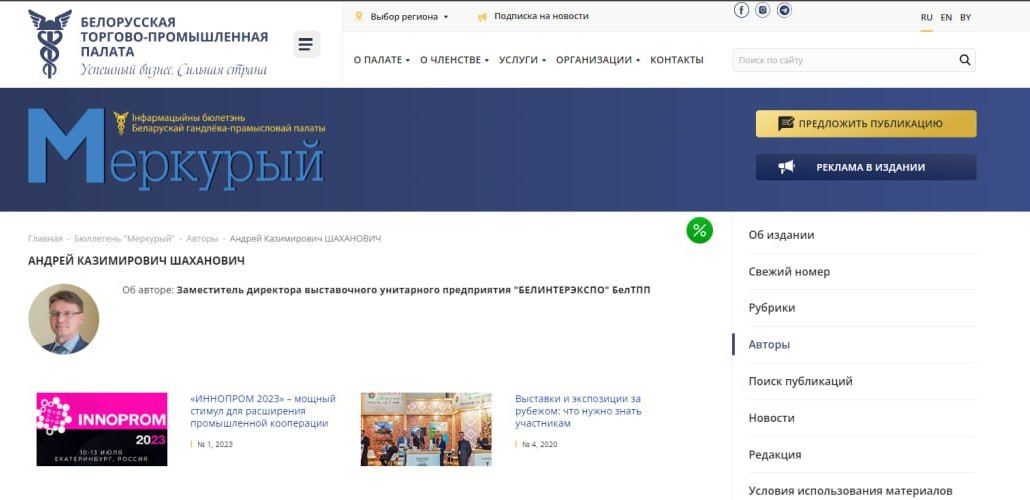
Task: Open the Instagram social icon
Action: (x=763, y=10)
